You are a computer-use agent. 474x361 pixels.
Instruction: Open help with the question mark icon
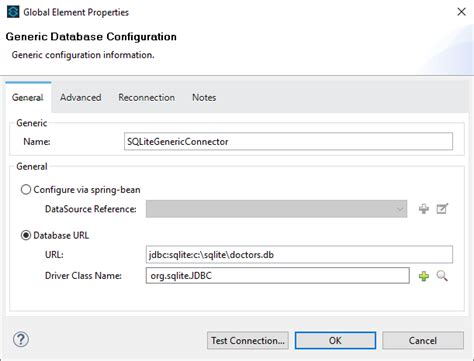(x=21, y=340)
